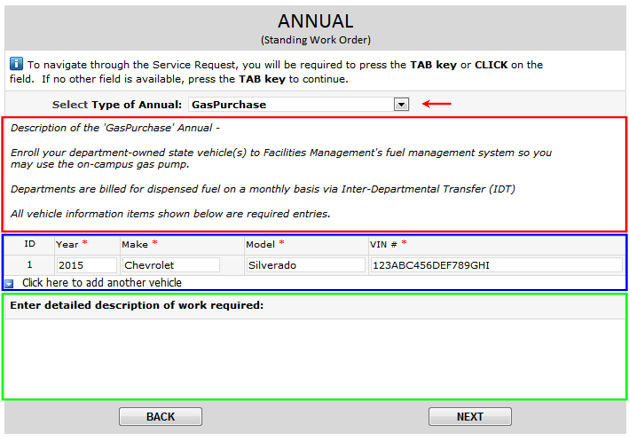
Task: Select the ID 1 cell in vehicle row
Action: (30, 265)
